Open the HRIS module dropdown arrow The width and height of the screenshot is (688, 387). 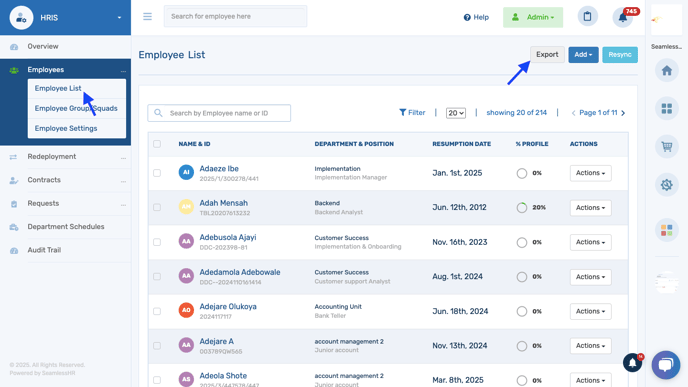(x=119, y=18)
